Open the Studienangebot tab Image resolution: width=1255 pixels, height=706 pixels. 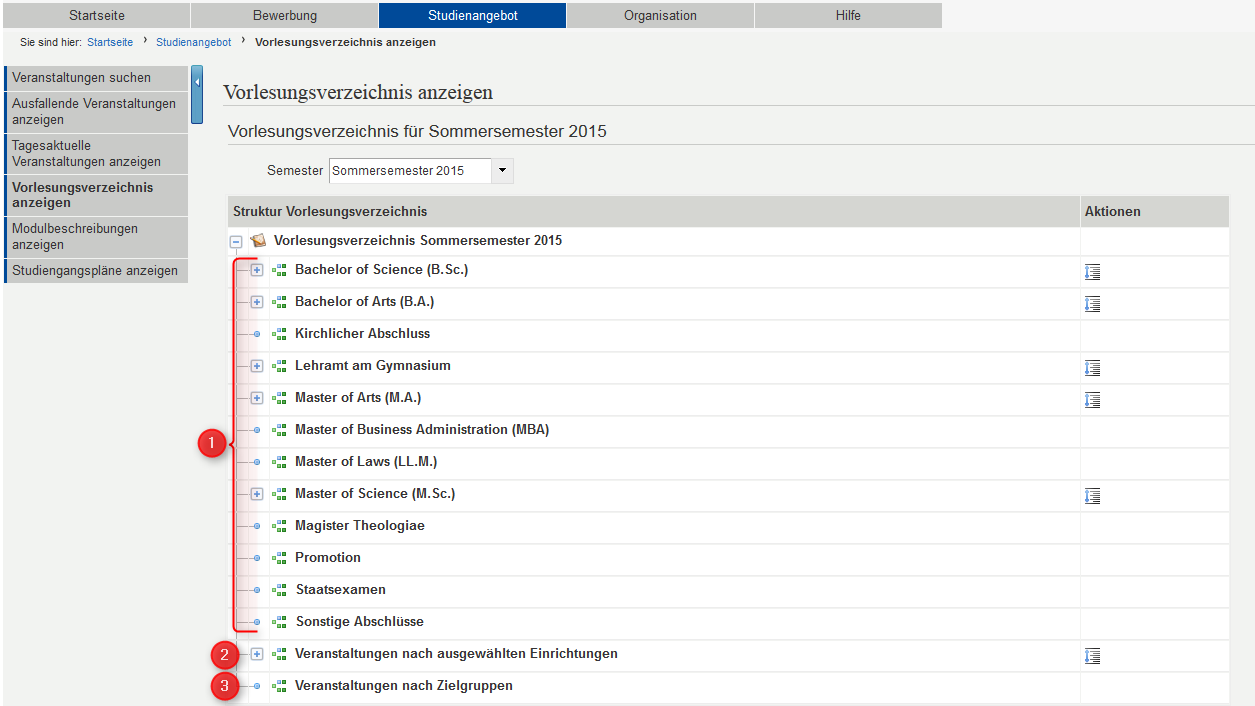(x=473, y=15)
